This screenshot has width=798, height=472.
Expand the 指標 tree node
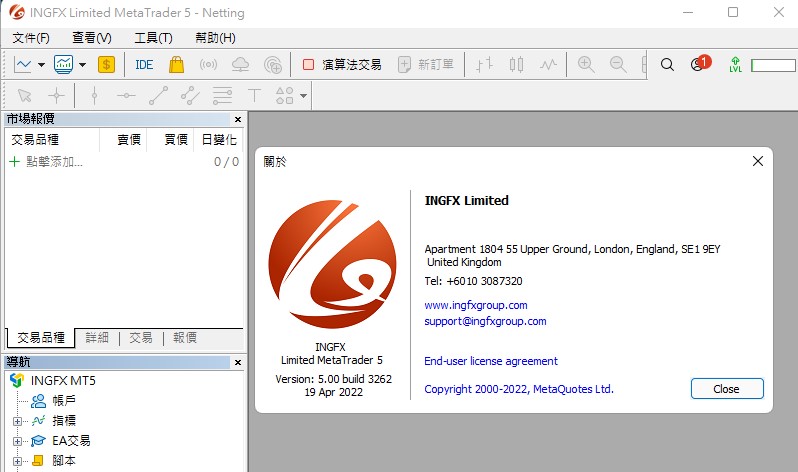coord(17,421)
